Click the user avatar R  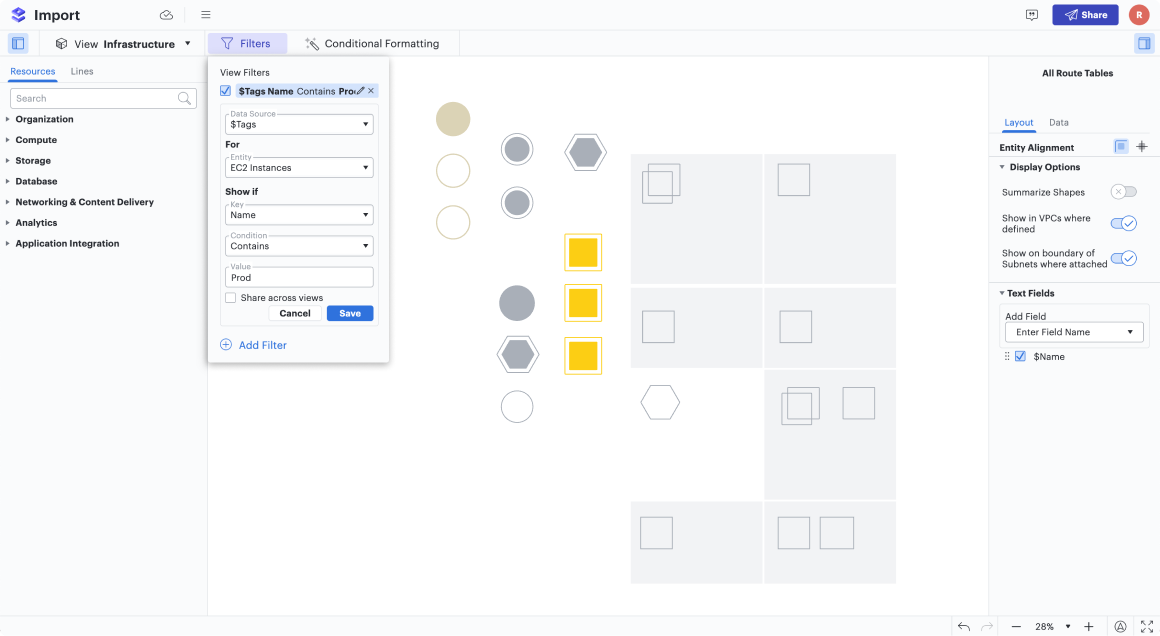pos(1139,15)
